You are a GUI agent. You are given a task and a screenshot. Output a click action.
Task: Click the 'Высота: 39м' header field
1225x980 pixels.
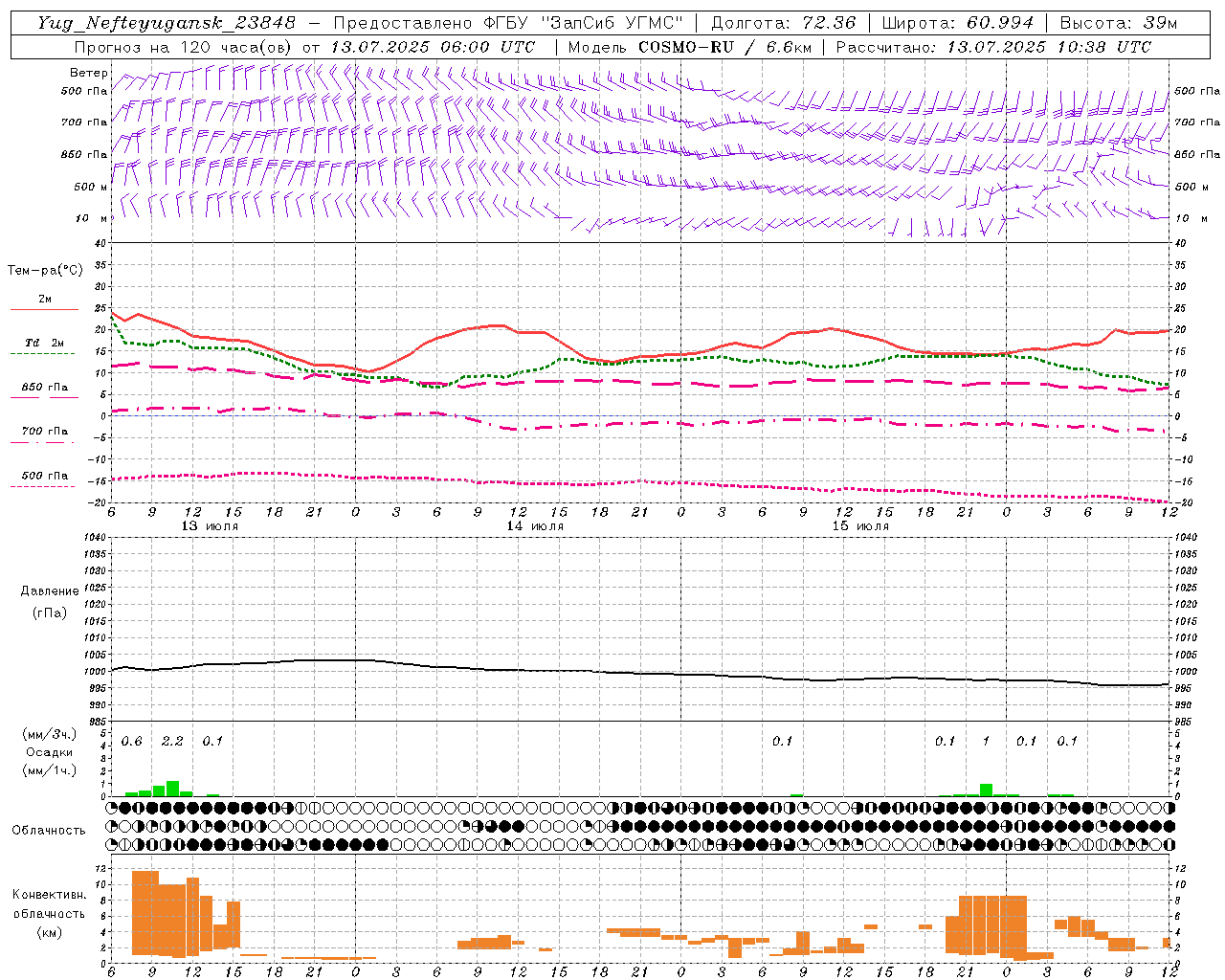click(x=1118, y=23)
